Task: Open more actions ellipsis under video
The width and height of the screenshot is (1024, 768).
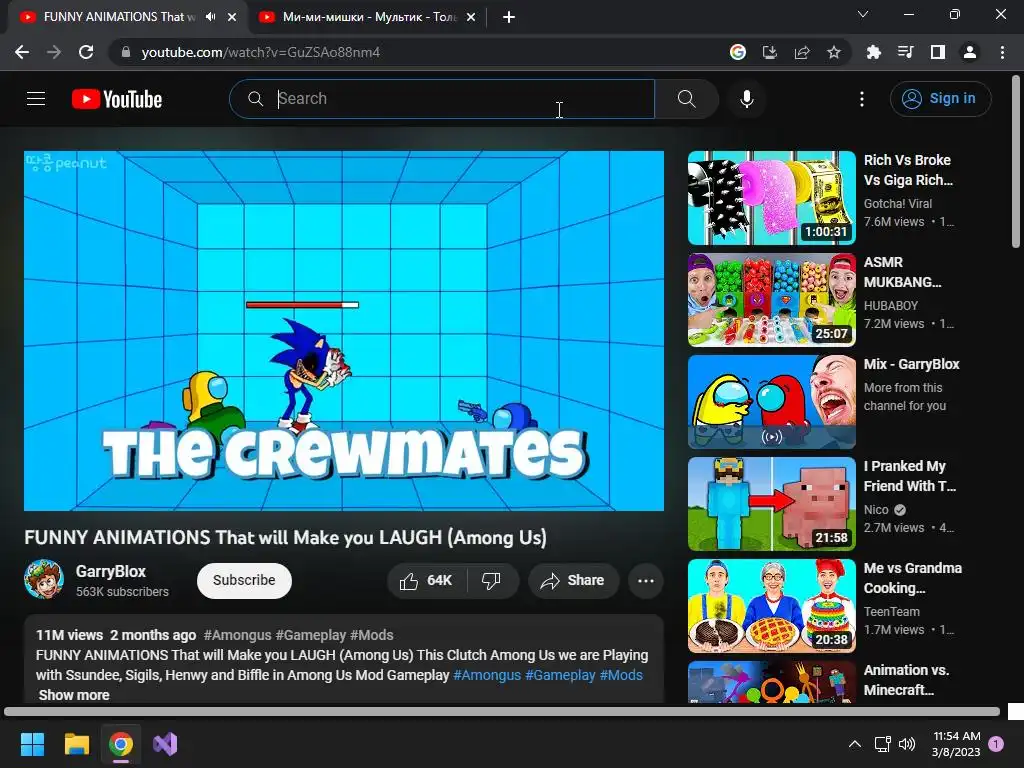Action: [646, 581]
